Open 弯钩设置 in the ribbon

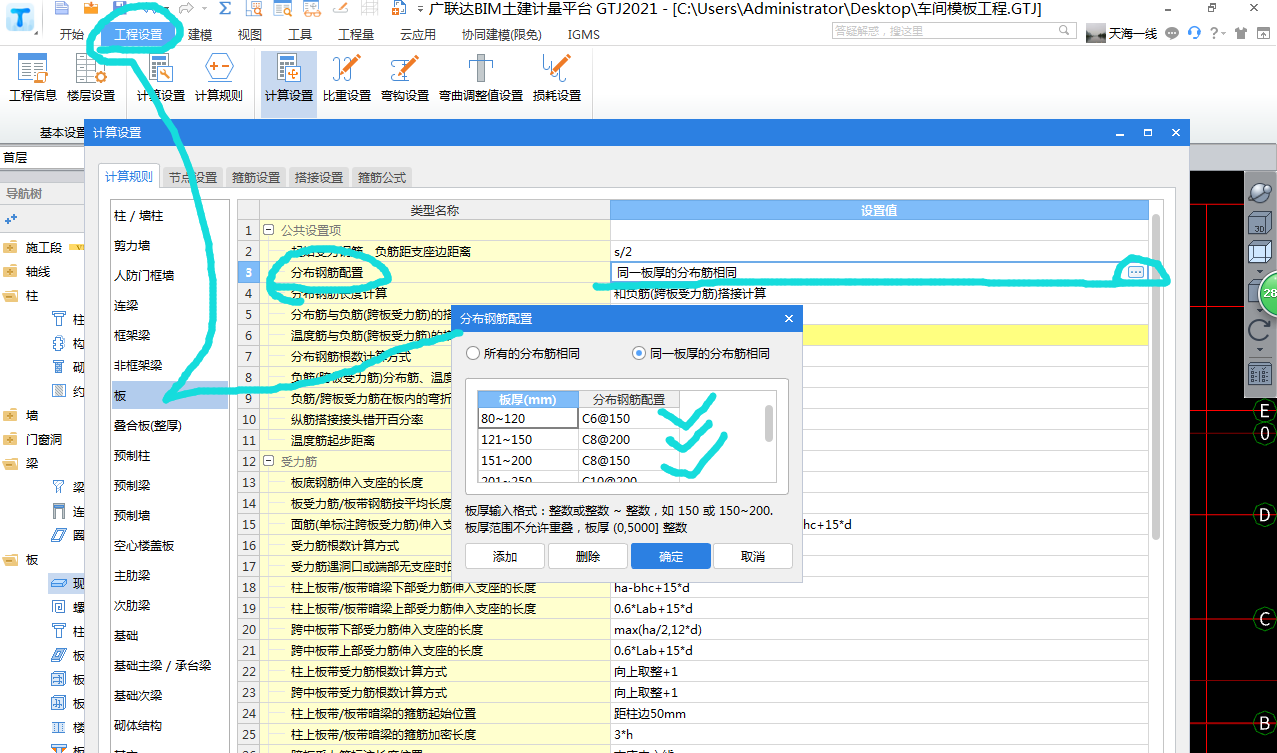(405, 79)
